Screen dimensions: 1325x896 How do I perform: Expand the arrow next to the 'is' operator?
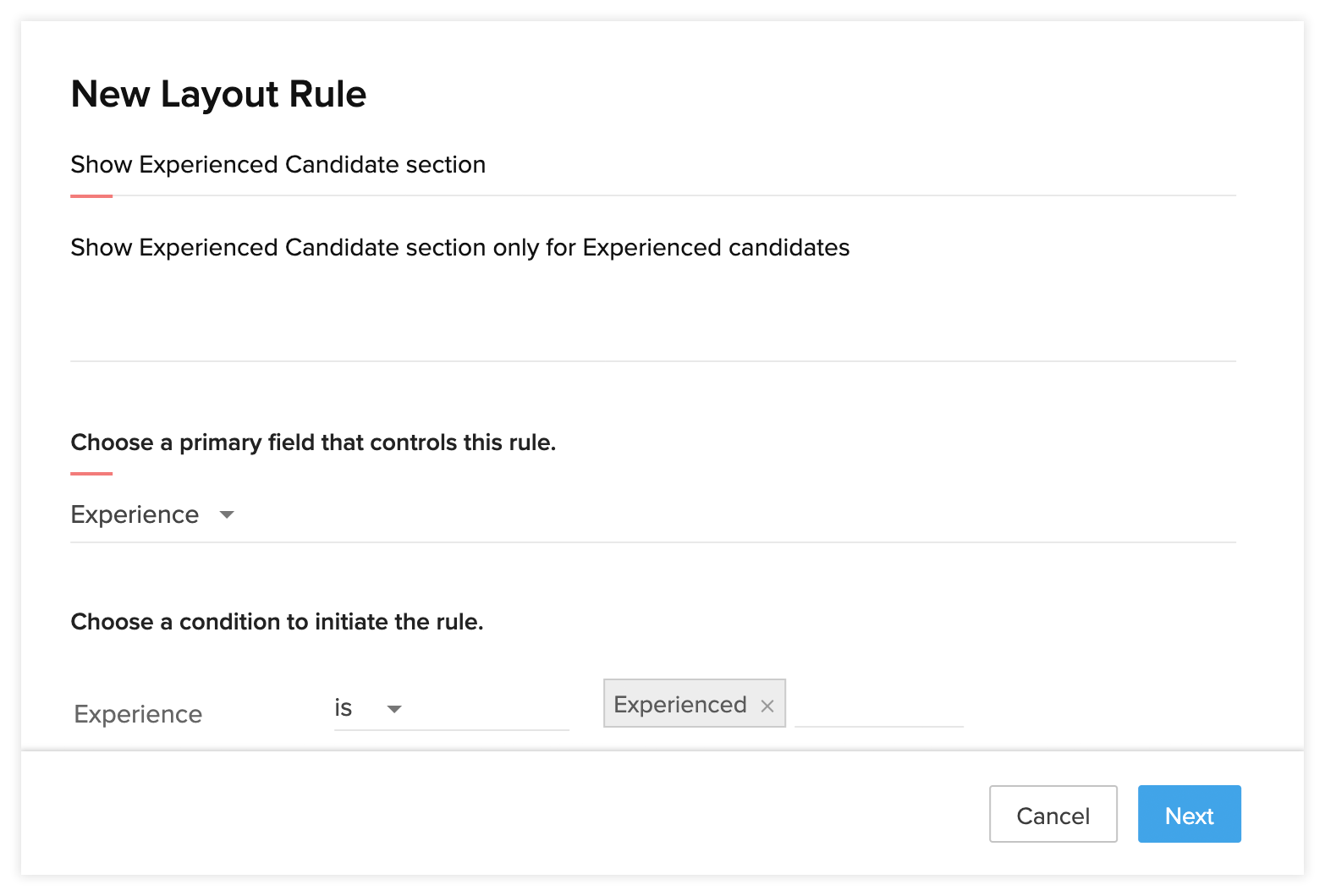(394, 708)
